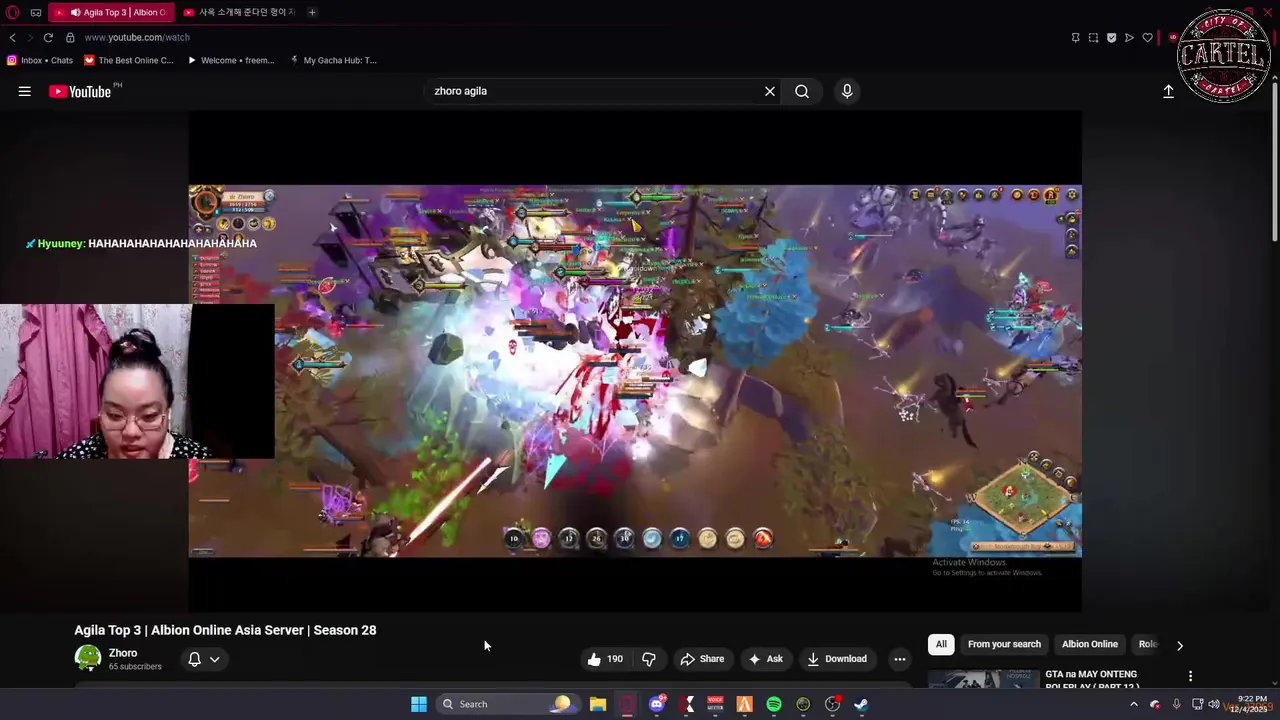Image resolution: width=1280 pixels, height=720 pixels.
Task: View site security padlock info
Action: (70, 37)
